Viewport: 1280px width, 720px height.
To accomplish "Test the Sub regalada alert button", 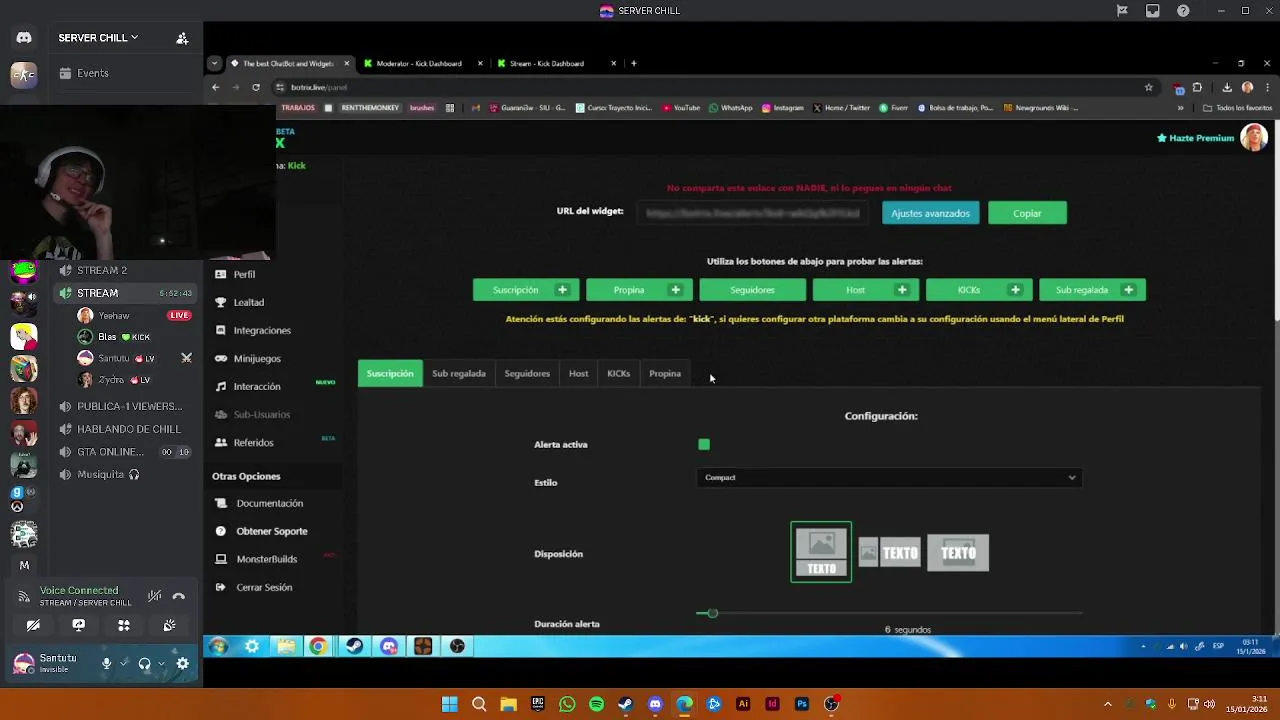I will pyautogui.click(x=1092, y=290).
